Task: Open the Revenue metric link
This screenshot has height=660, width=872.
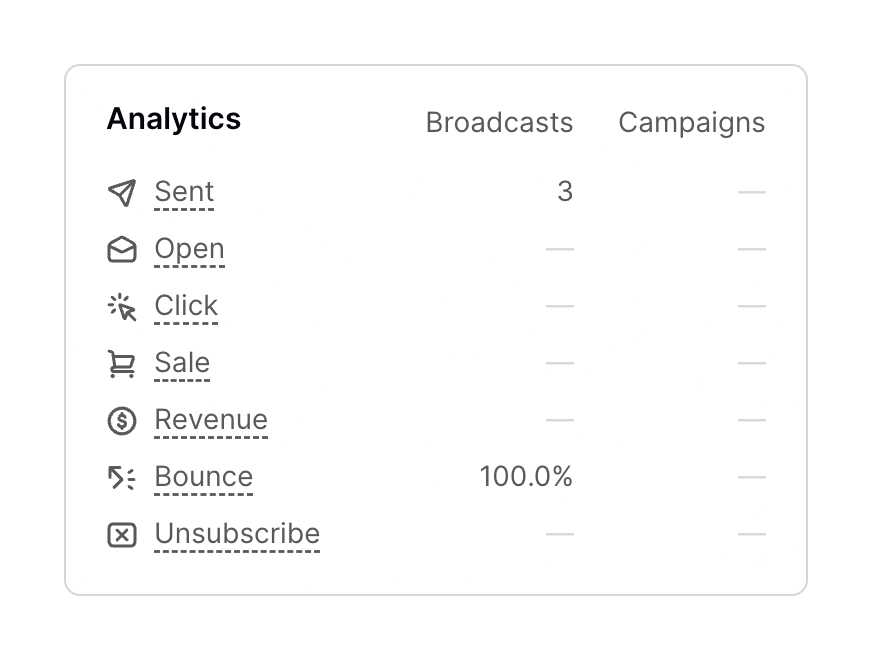Action: tap(211, 420)
